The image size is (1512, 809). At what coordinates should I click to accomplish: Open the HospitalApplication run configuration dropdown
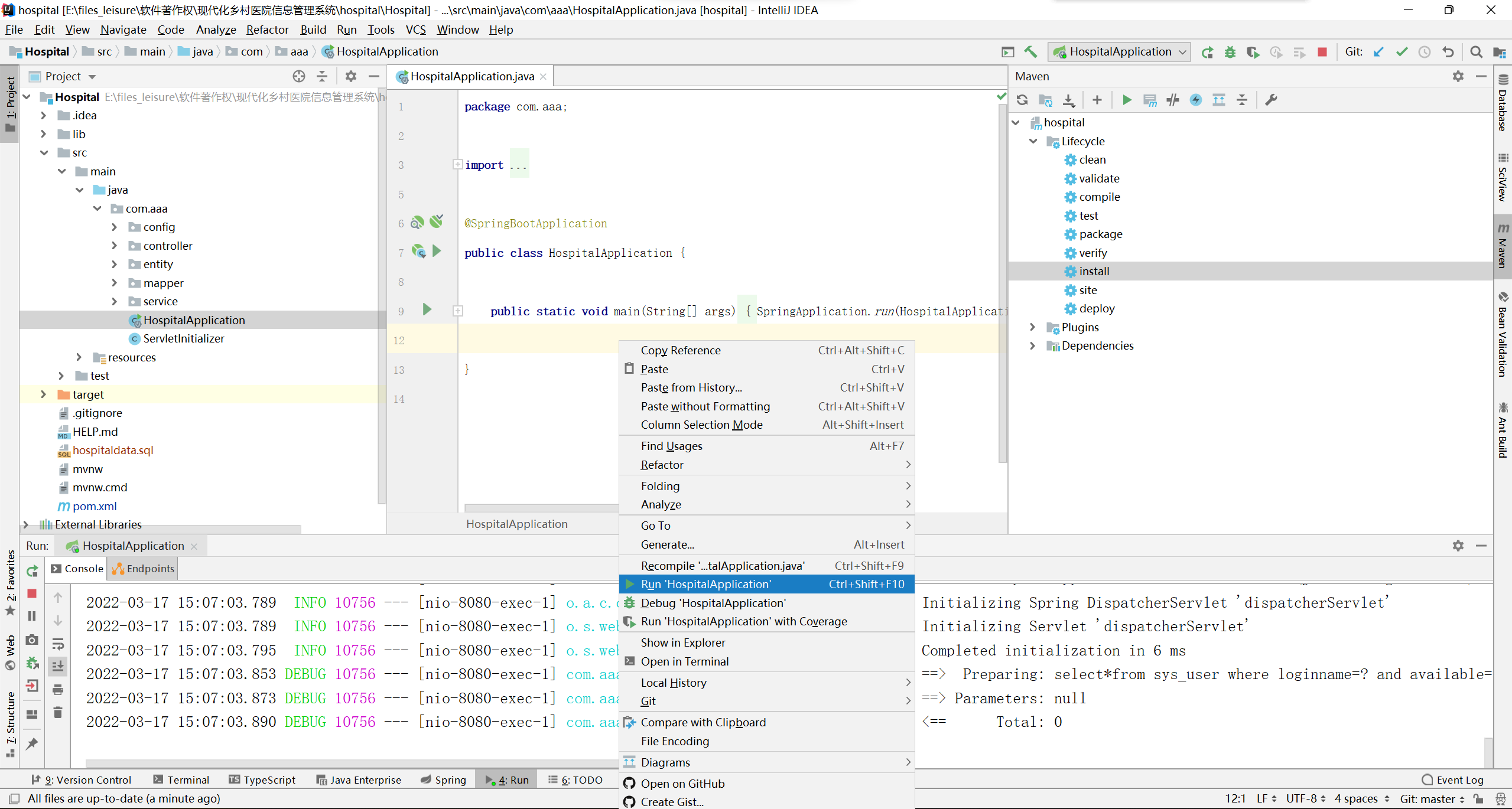[1119, 52]
